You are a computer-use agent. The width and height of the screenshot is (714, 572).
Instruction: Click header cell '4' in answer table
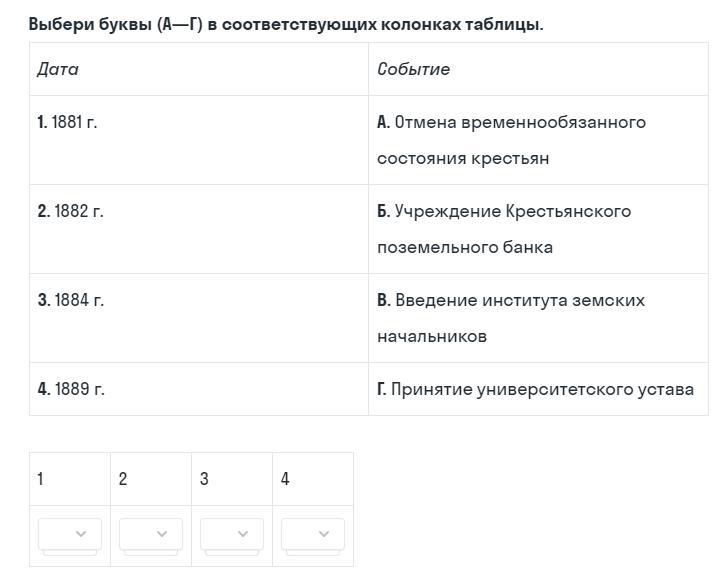pos(313,479)
